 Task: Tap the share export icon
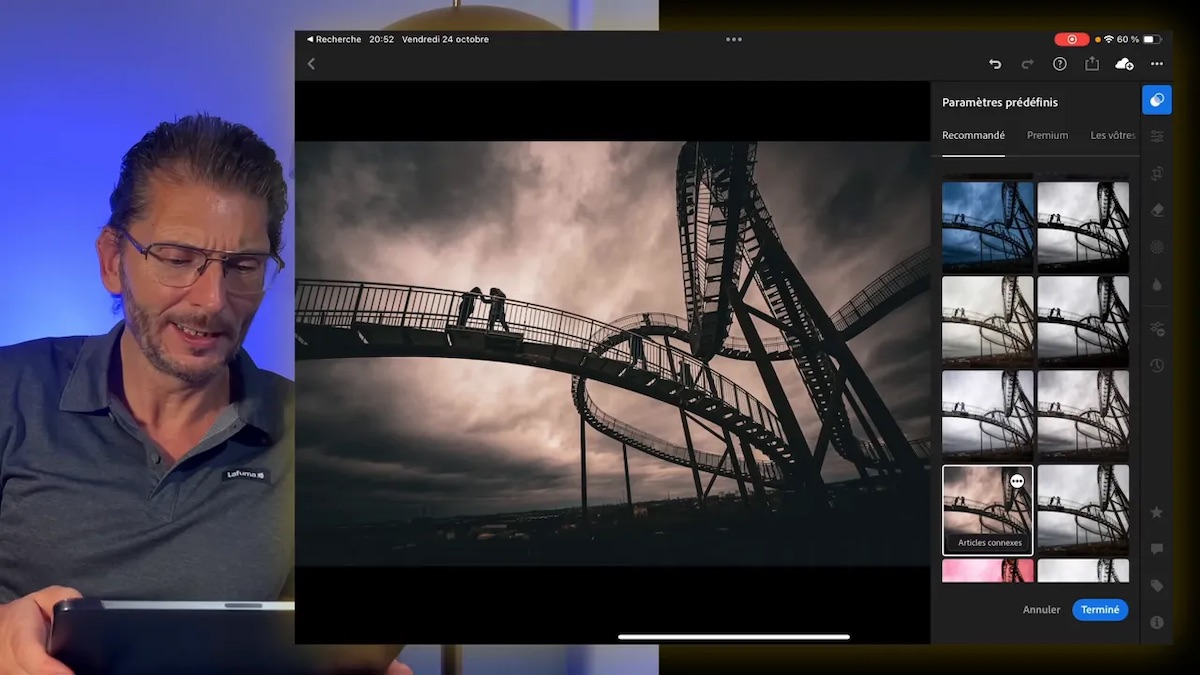[x=1092, y=64]
